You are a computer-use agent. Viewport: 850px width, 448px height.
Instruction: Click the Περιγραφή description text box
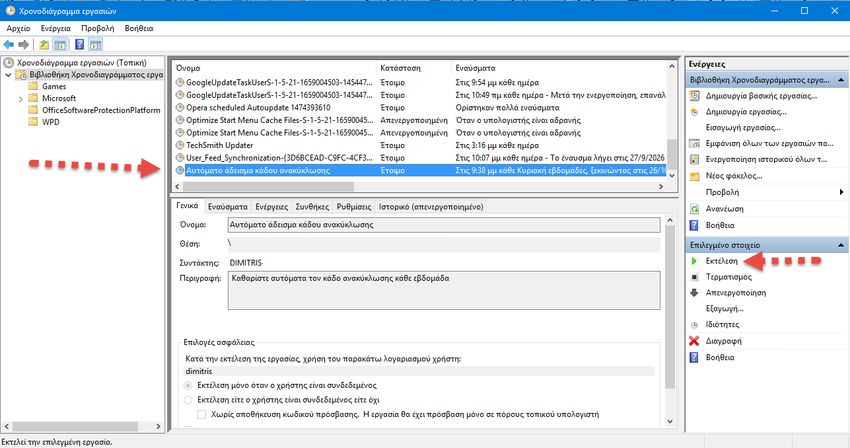click(444, 291)
